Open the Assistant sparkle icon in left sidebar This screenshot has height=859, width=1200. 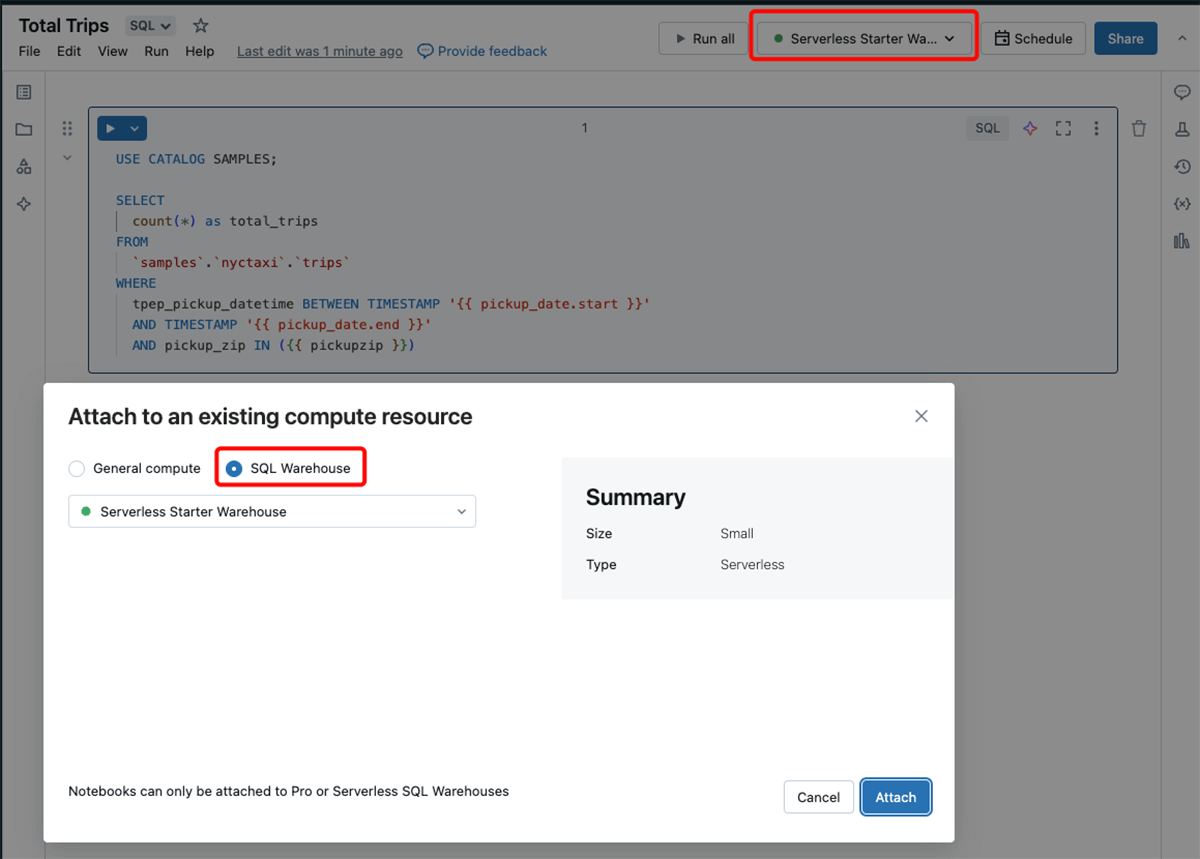click(x=24, y=204)
